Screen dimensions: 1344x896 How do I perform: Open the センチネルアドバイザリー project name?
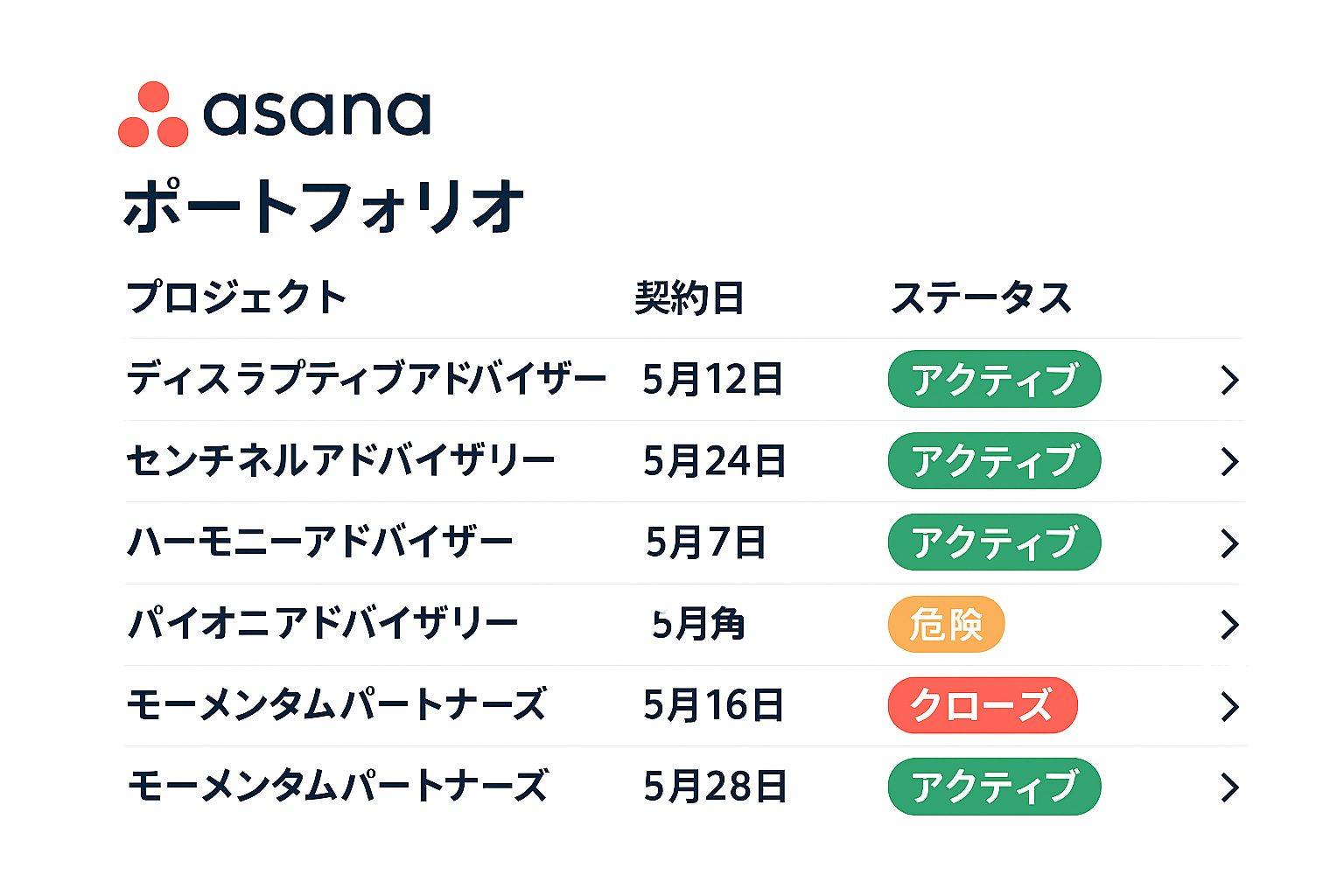click(x=340, y=461)
